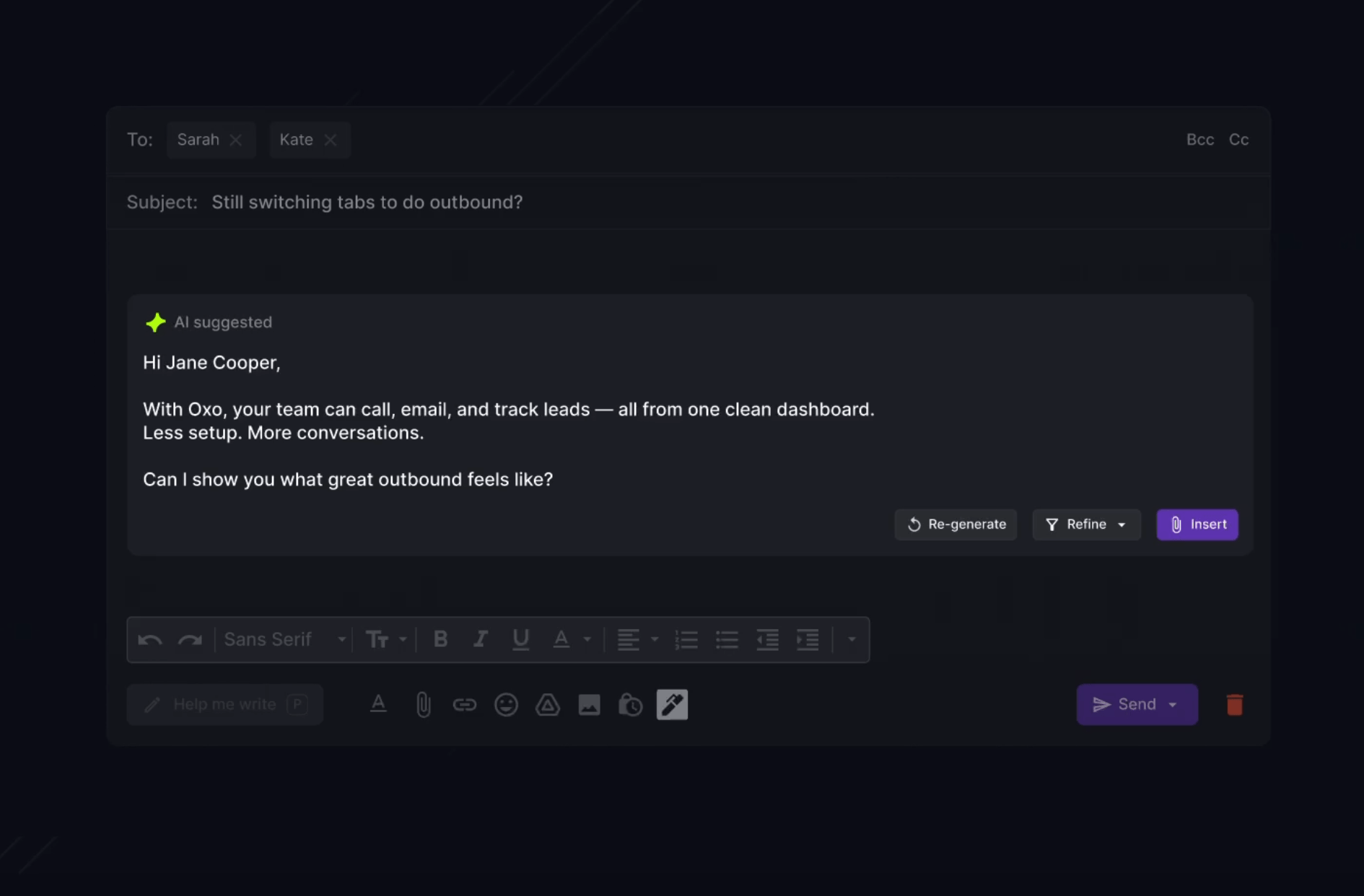The width and height of the screenshot is (1364, 896).
Task: Insert an image into the email
Action: (x=590, y=705)
